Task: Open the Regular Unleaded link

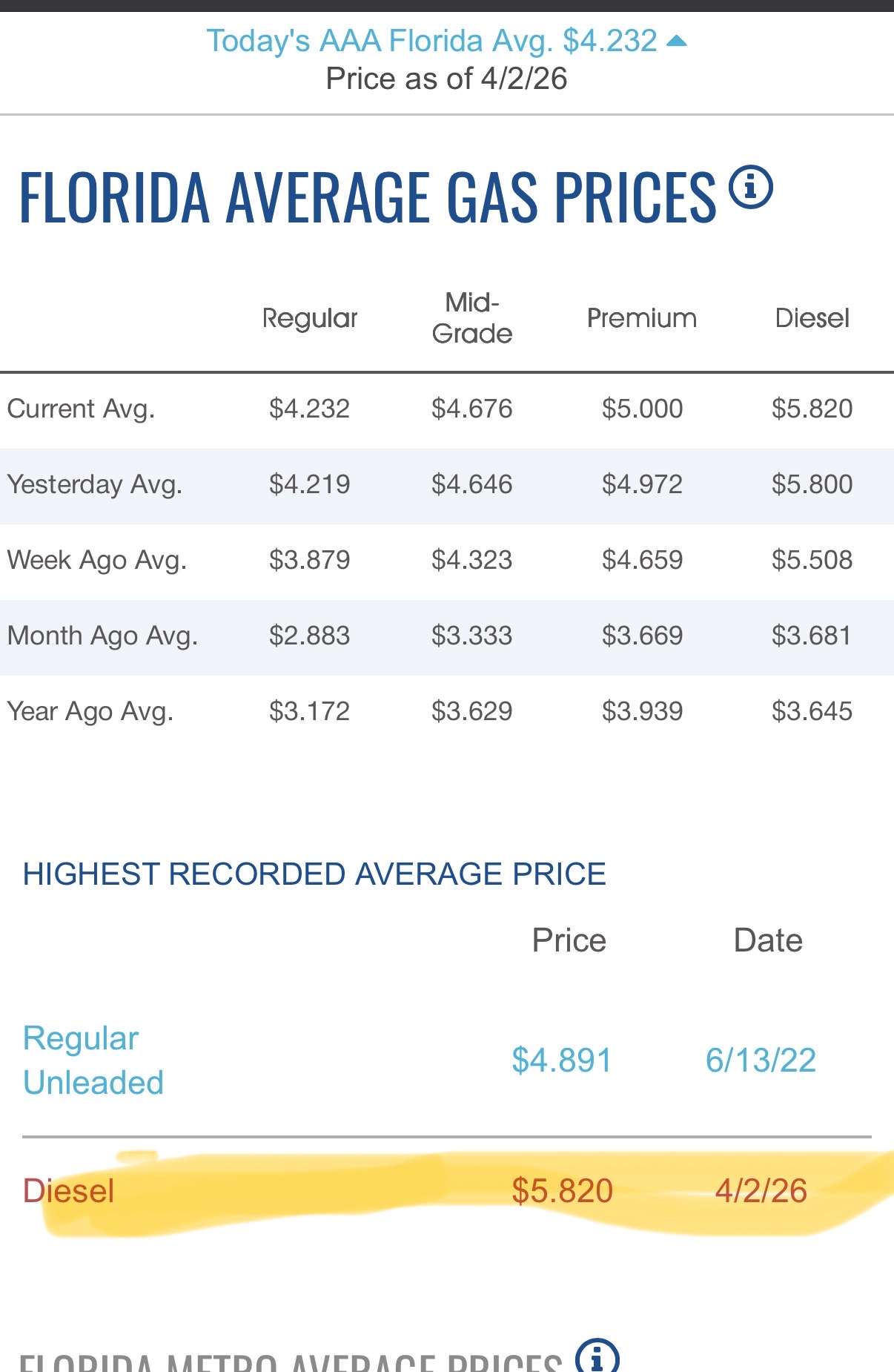Action: 93,1060
